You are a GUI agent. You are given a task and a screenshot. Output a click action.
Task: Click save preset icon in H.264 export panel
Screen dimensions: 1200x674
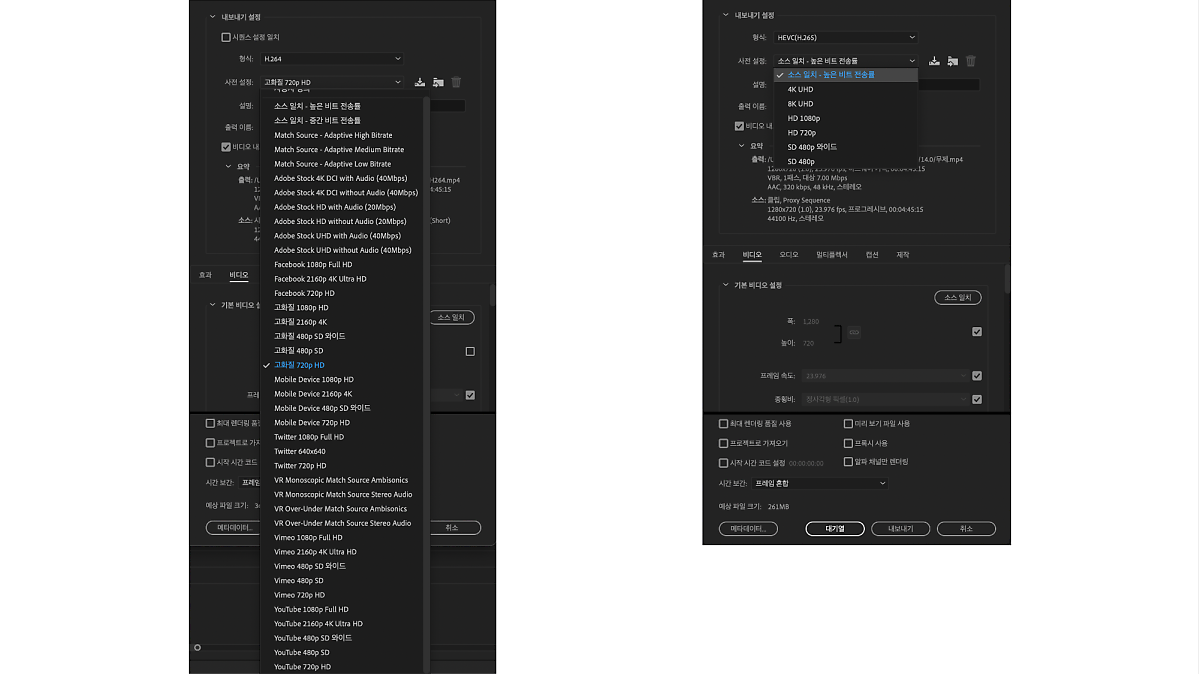420,82
